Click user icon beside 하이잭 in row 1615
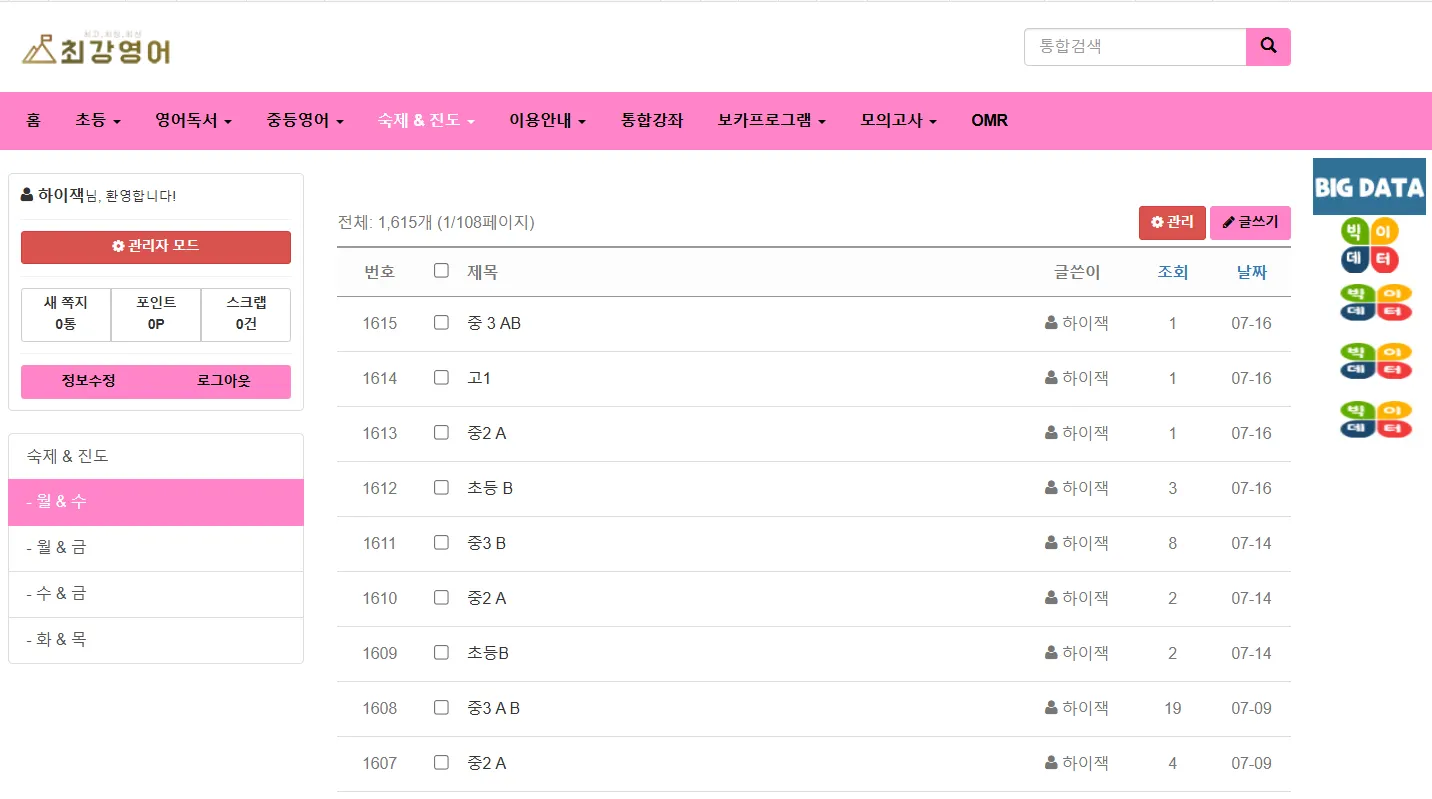1432x799 pixels. pos(1051,323)
